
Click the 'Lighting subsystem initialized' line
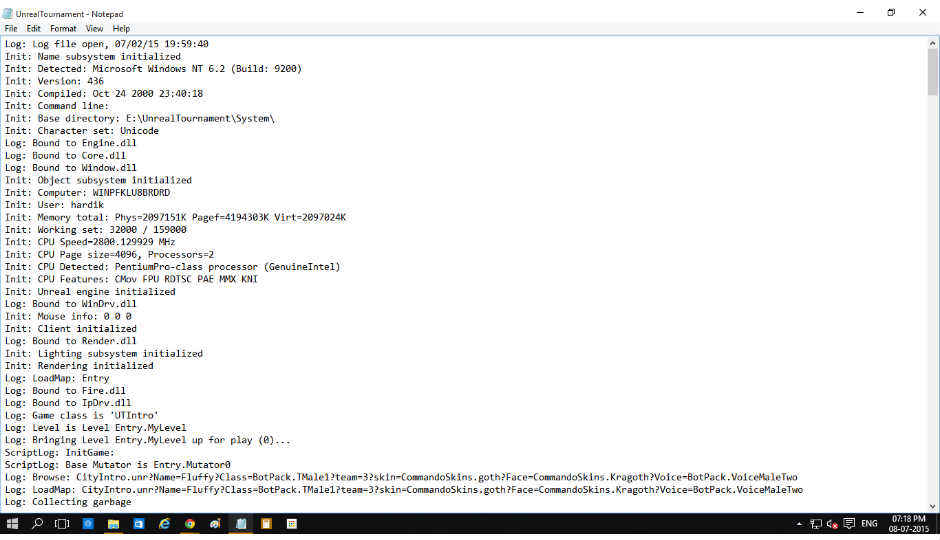pos(104,353)
